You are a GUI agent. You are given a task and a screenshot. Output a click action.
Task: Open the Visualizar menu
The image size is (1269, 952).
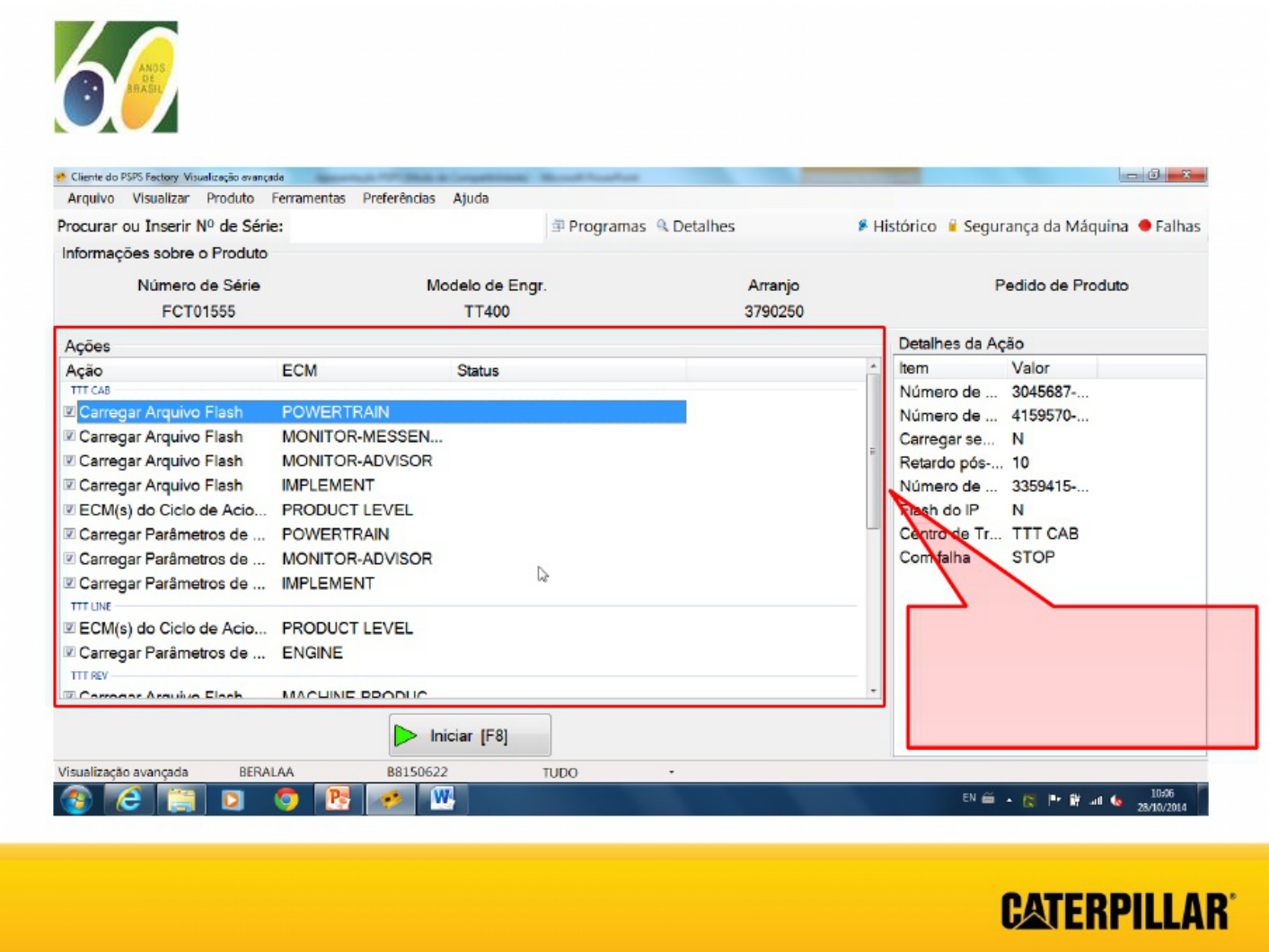click(x=161, y=198)
